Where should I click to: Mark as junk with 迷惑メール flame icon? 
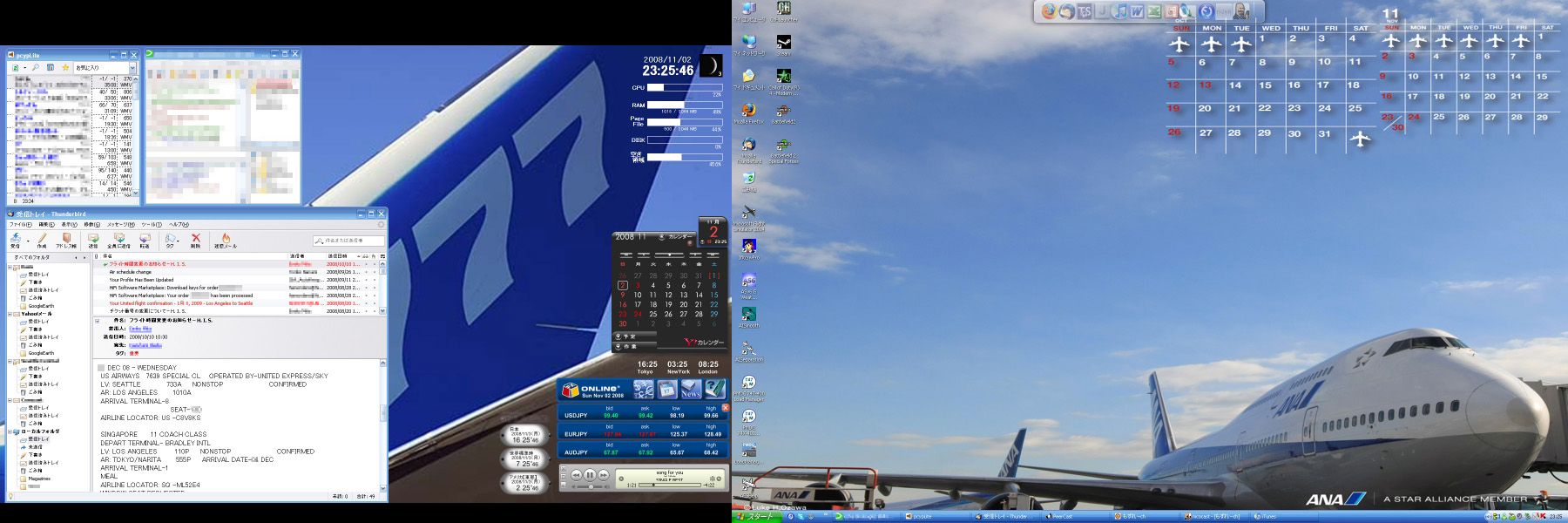tap(226, 240)
